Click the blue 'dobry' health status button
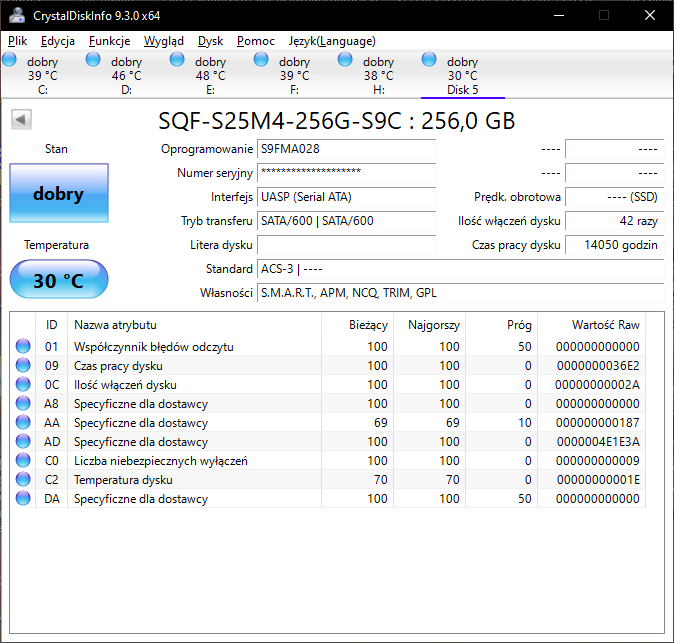The height and width of the screenshot is (643, 674). tap(59, 193)
